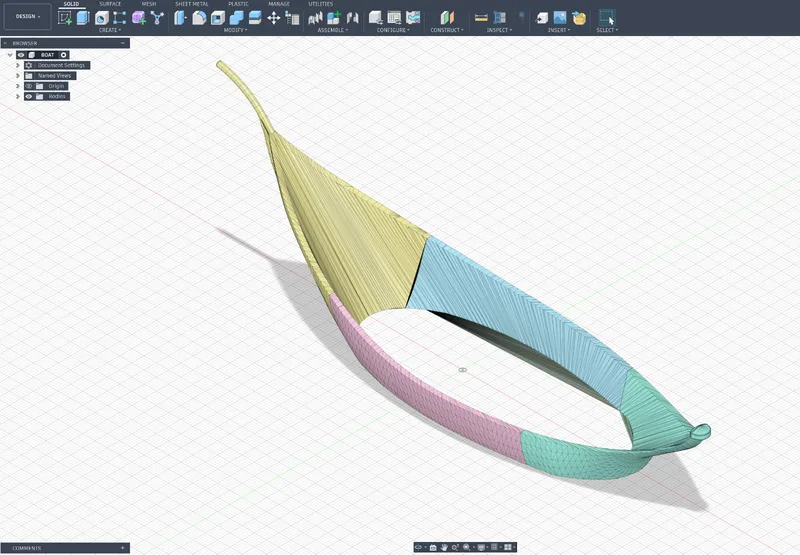
Task: Toggle the BOAT component eye icon
Action: click(x=21, y=55)
